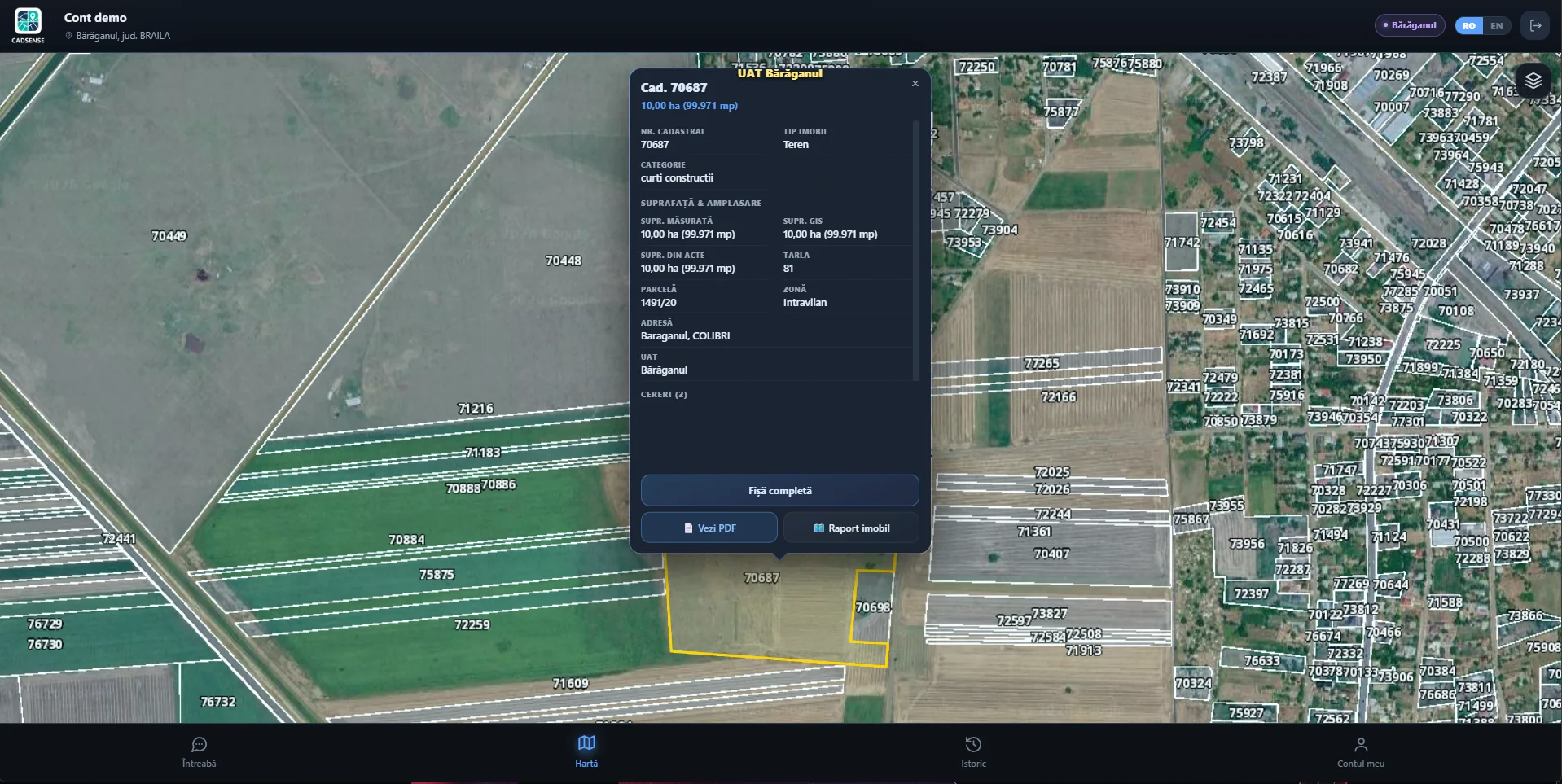1562x784 pixels.
Task: Click the logout icon in top bar
Action: click(x=1536, y=25)
